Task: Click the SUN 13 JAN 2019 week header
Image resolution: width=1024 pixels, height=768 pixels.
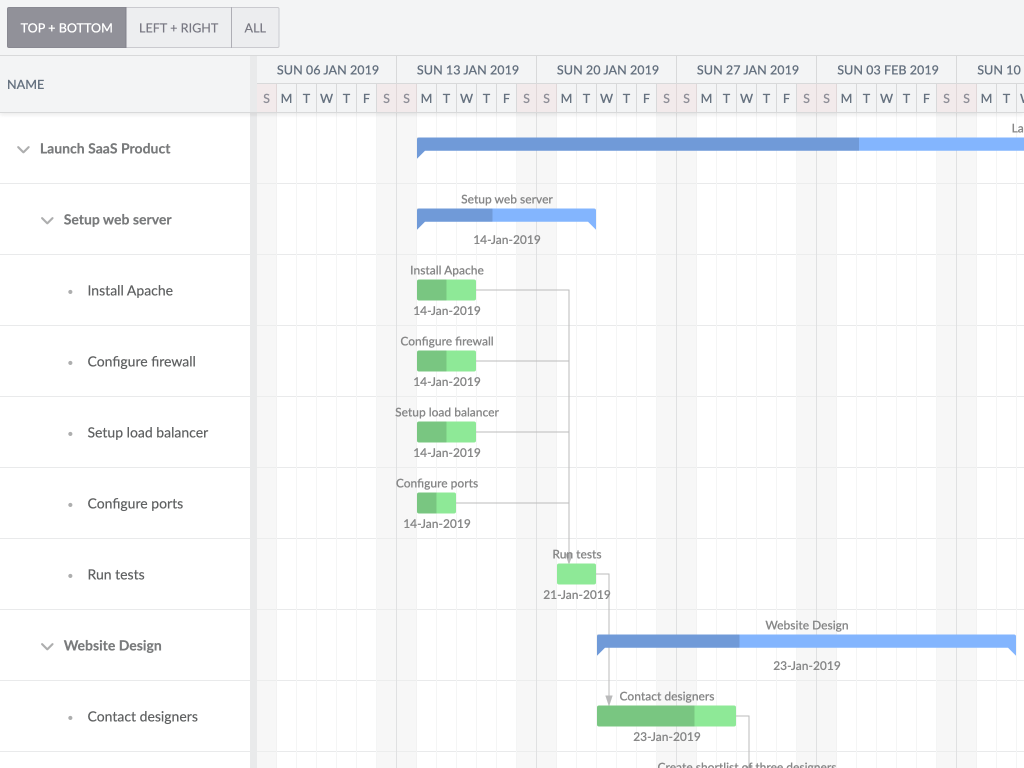Action: click(467, 70)
